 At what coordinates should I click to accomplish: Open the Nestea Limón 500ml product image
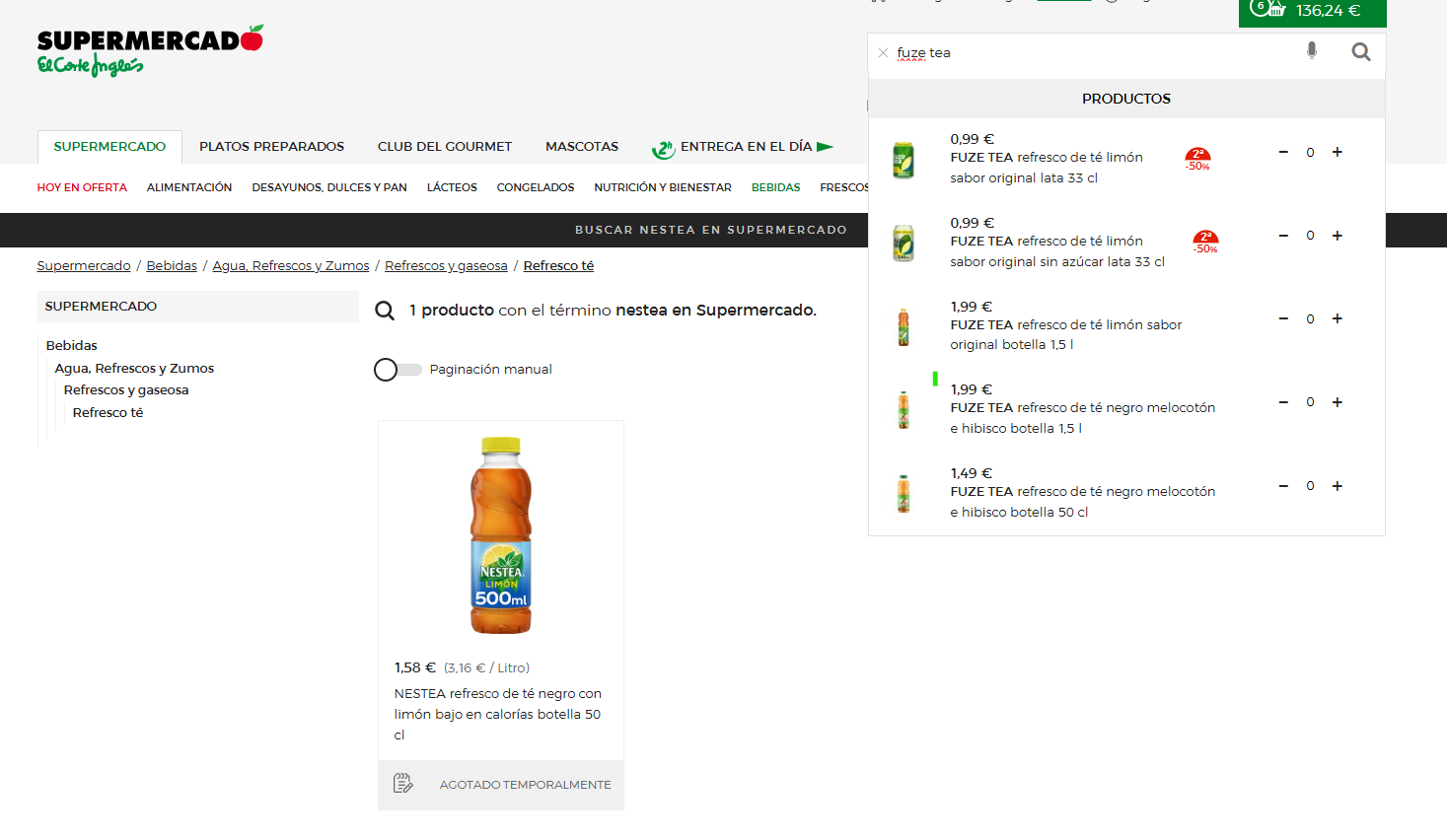coord(501,535)
